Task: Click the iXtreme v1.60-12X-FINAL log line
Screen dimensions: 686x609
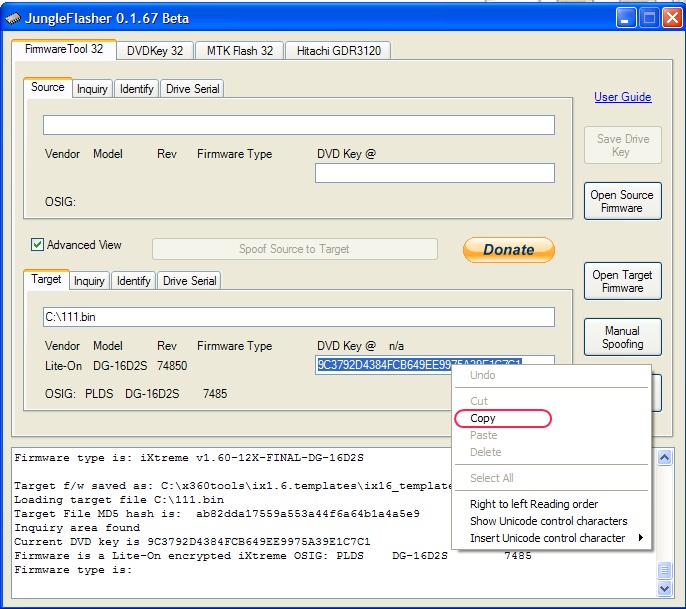Action: [189, 458]
